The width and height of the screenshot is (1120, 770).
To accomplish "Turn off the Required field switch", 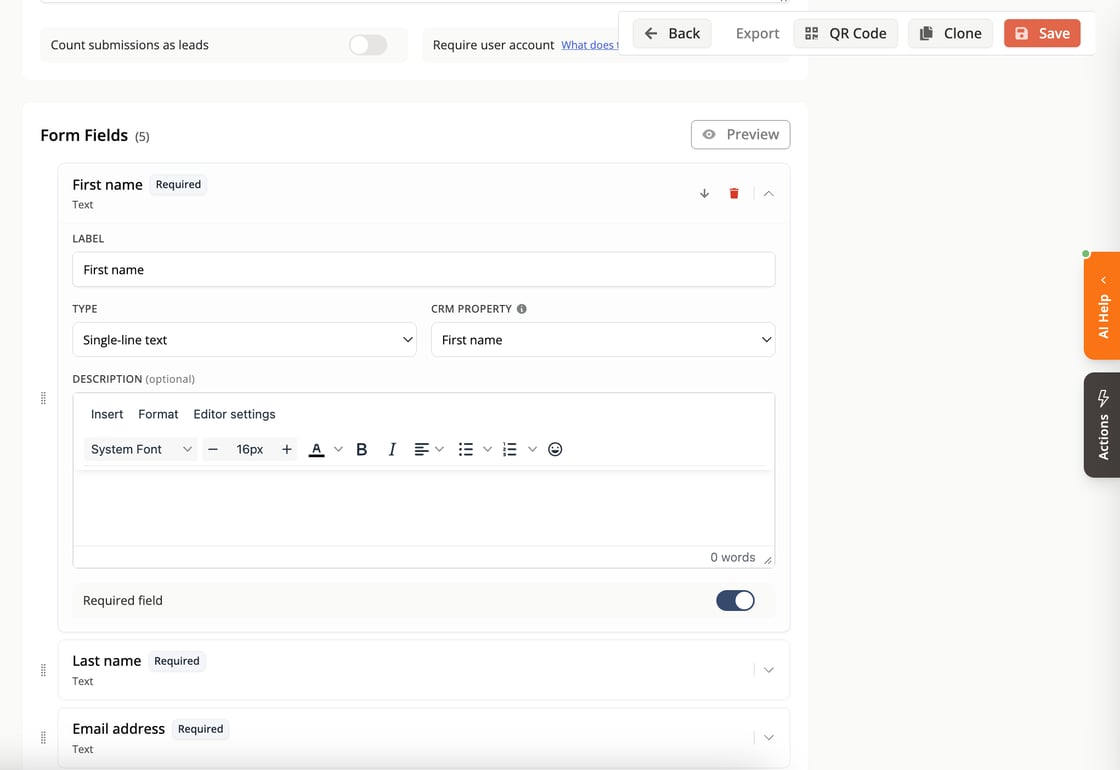I will coord(735,601).
